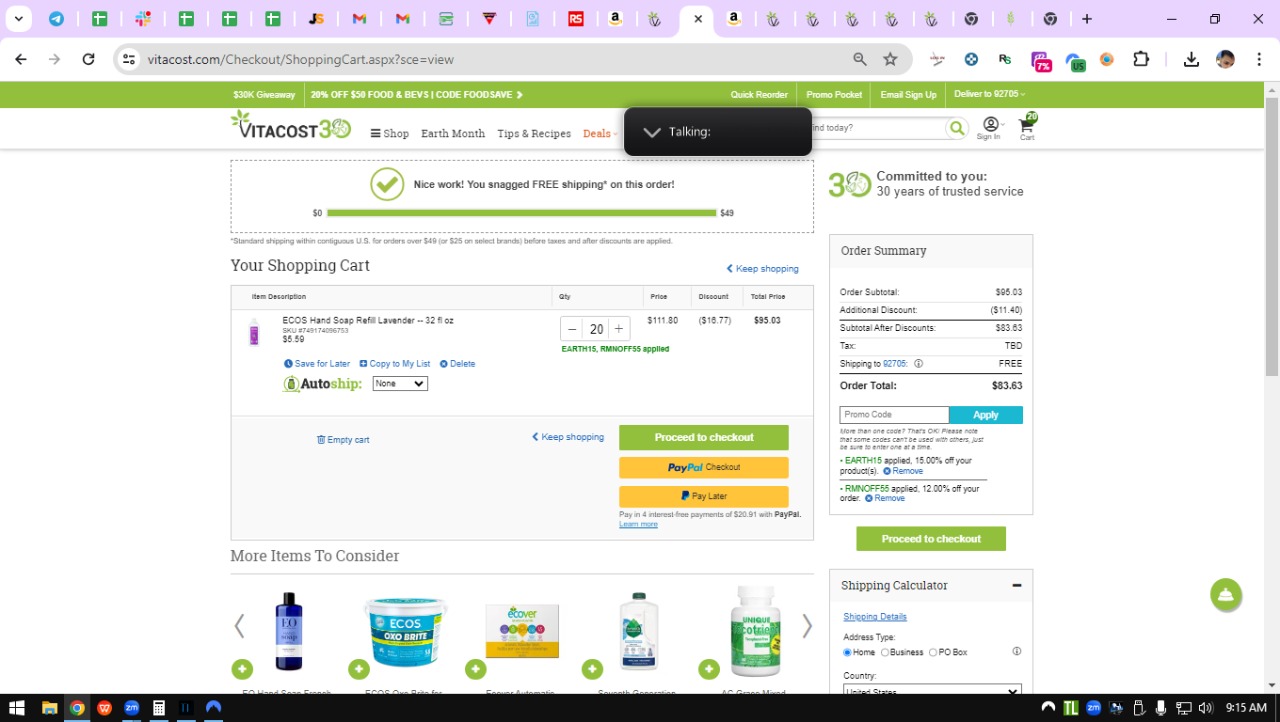This screenshot has width=1280, height=722.
Task: Apply the promo code
Action: [986, 415]
